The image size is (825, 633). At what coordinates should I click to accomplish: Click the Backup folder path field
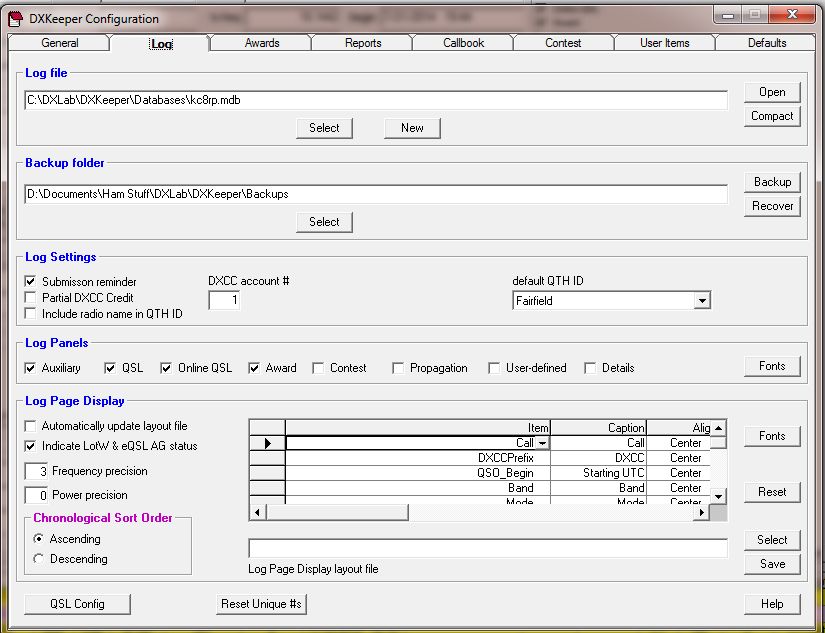pos(376,194)
